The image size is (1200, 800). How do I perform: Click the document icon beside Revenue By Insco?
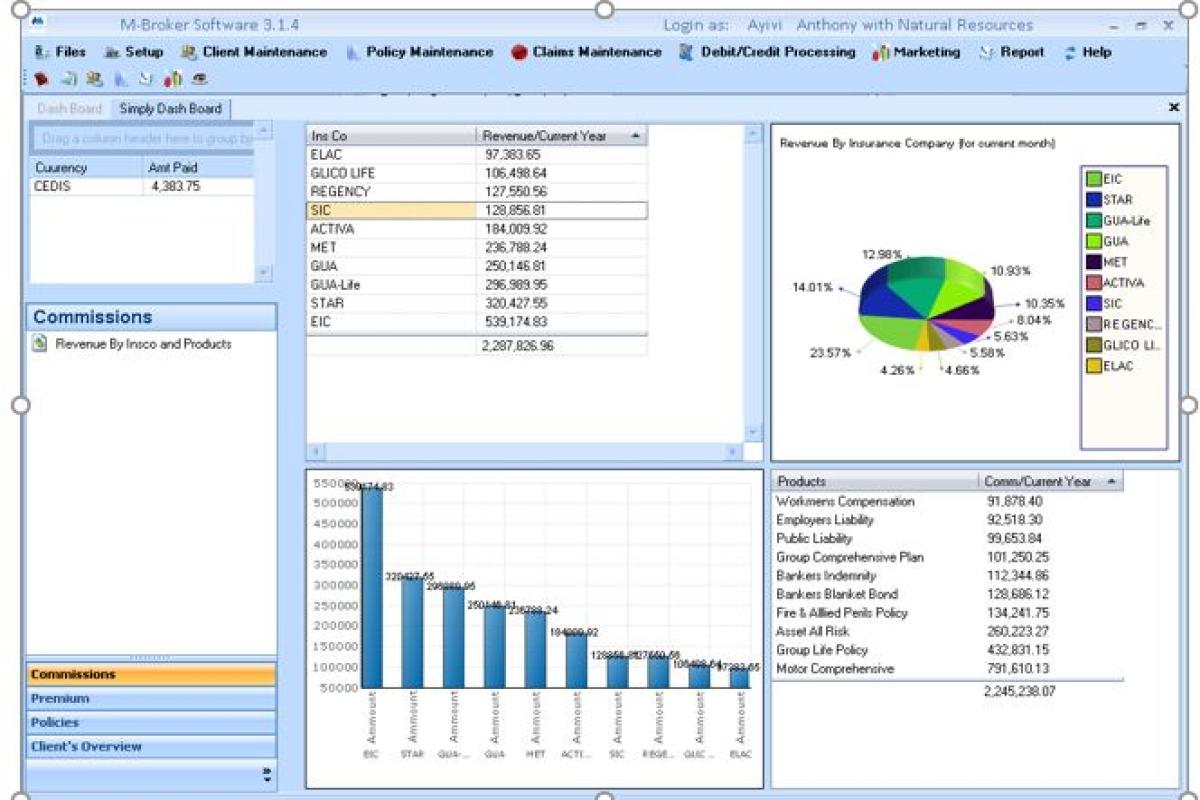point(39,343)
